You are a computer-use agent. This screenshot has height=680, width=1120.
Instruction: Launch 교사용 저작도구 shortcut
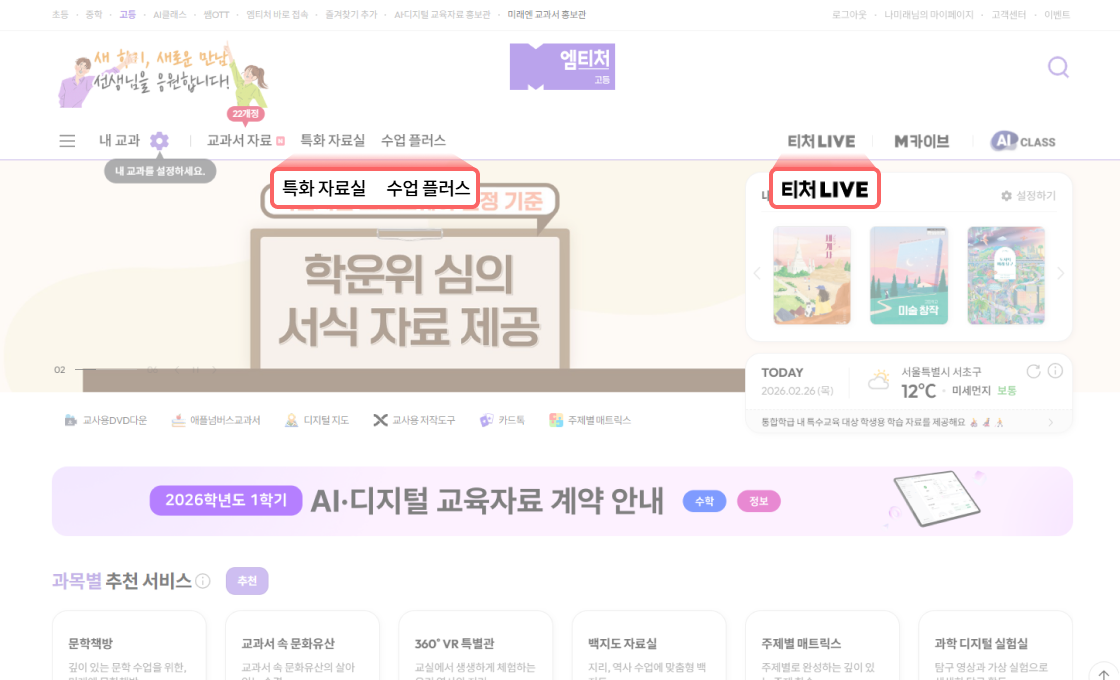point(414,420)
